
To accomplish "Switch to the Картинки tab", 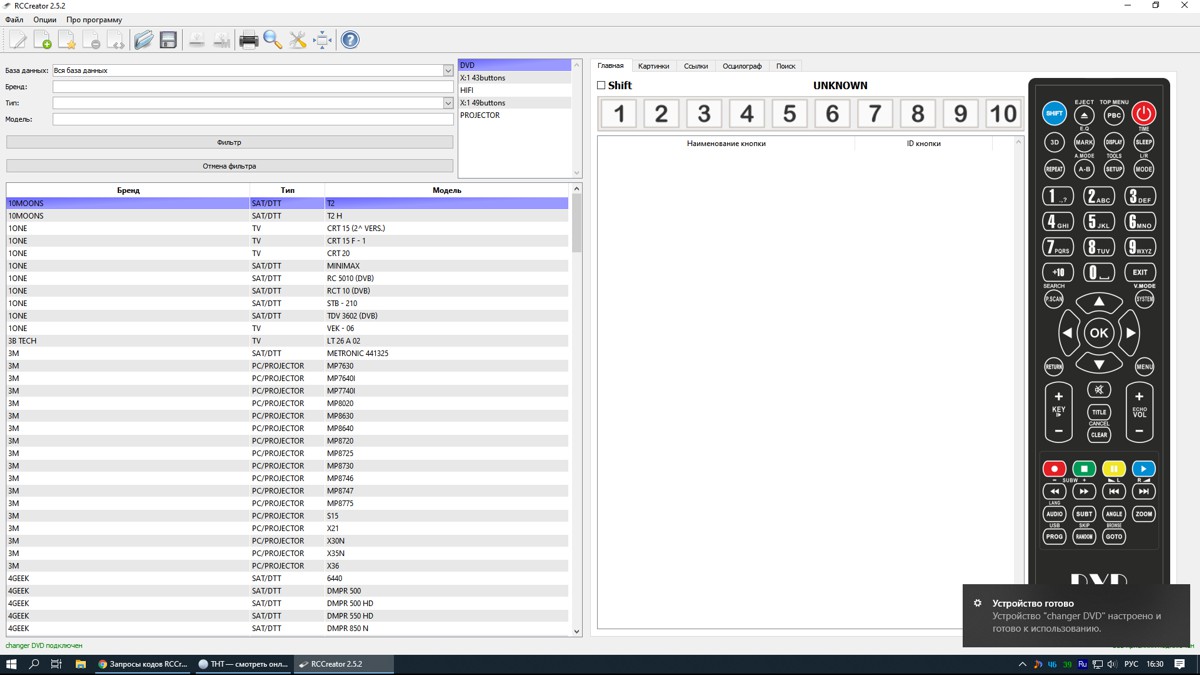I will 653,66.
